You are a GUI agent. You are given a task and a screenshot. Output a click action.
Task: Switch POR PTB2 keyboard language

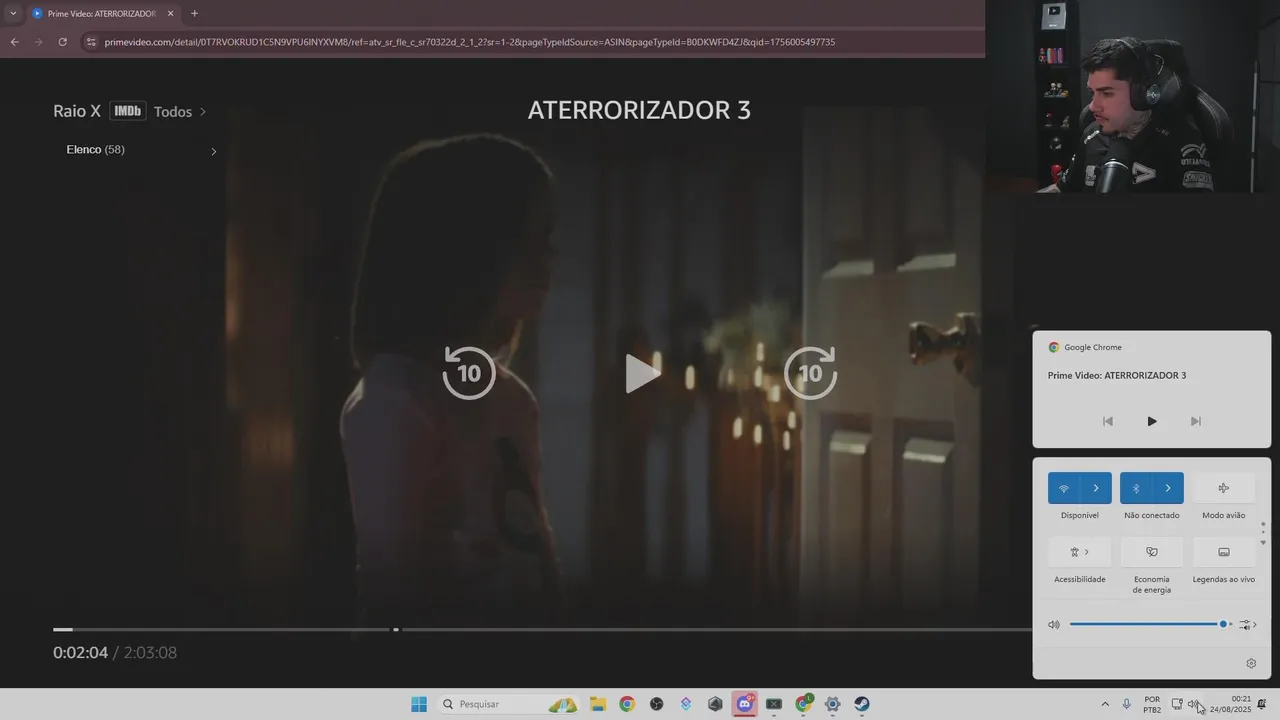[1152, 704]
